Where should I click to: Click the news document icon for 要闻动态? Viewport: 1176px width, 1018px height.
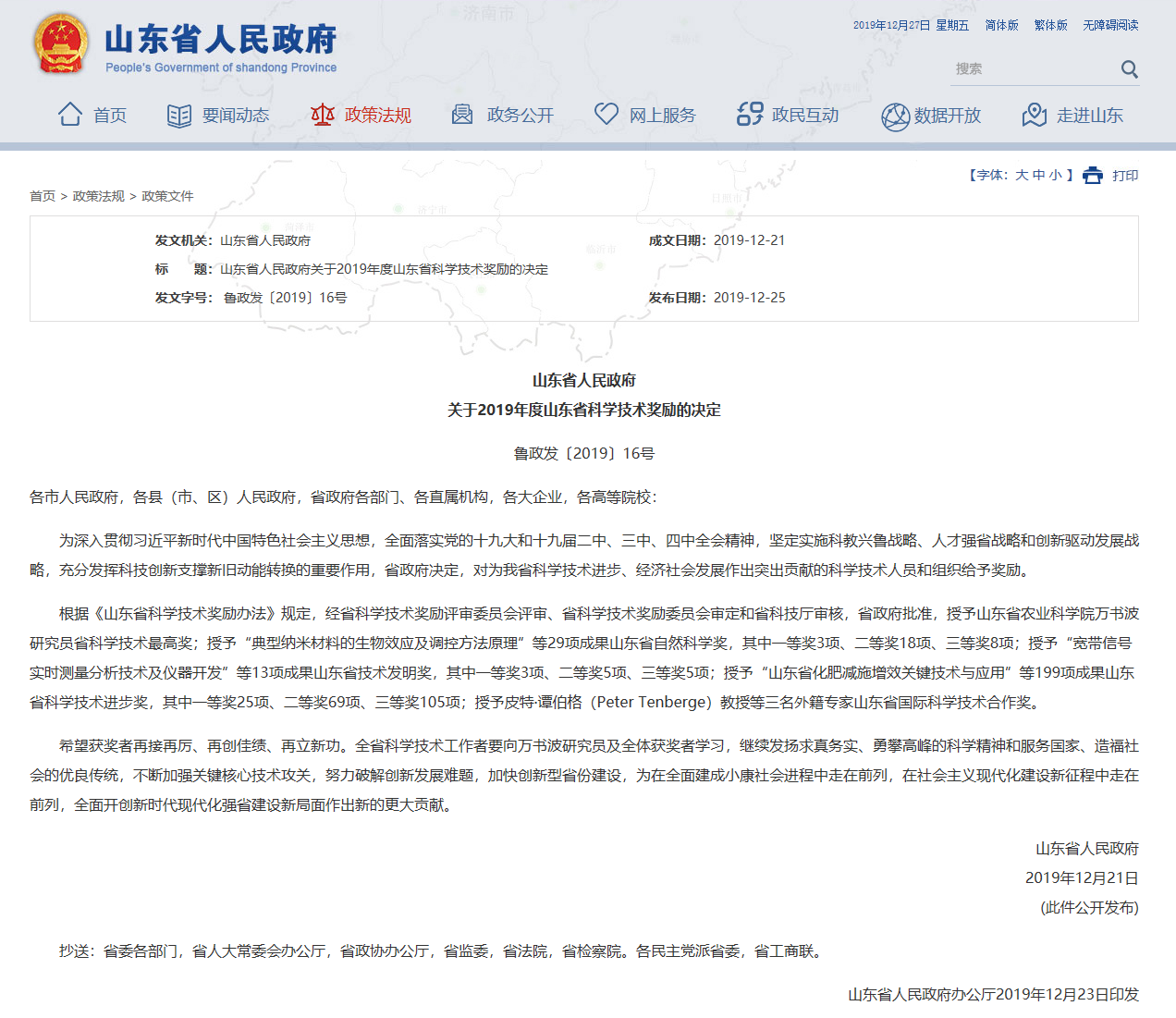[x=178, y=116]
